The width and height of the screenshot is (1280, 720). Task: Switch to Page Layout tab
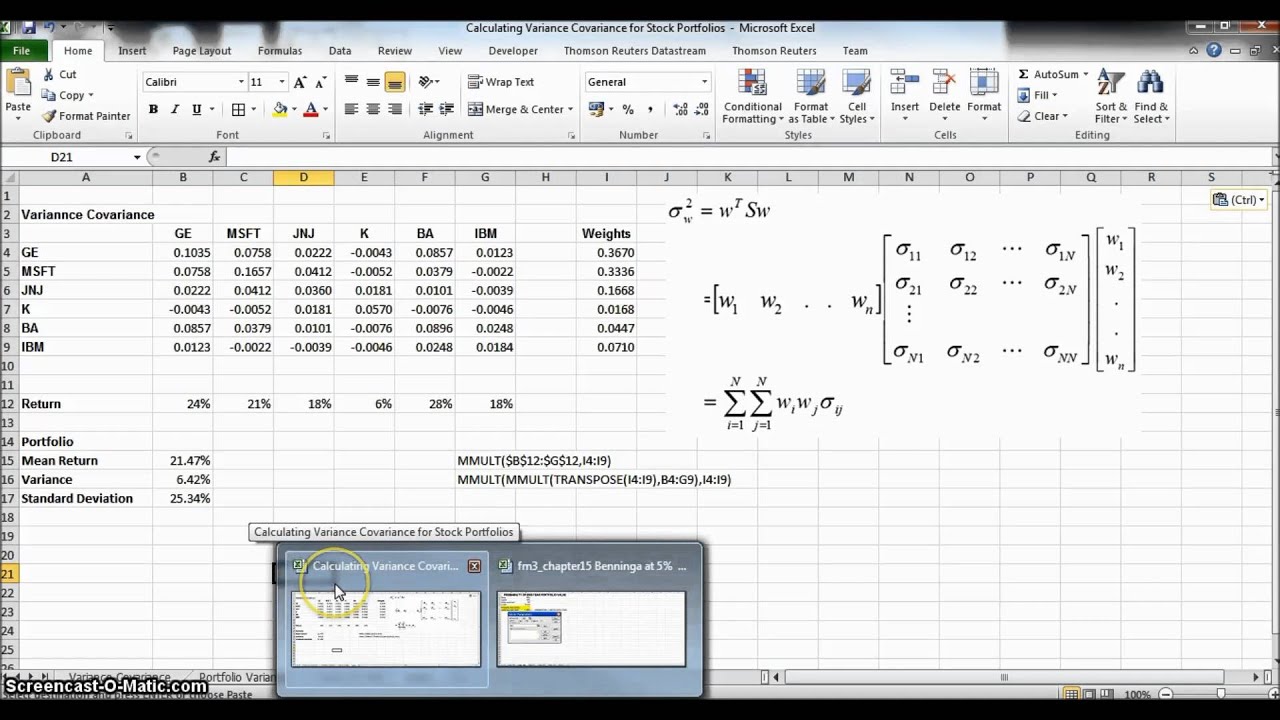[201, 51]
